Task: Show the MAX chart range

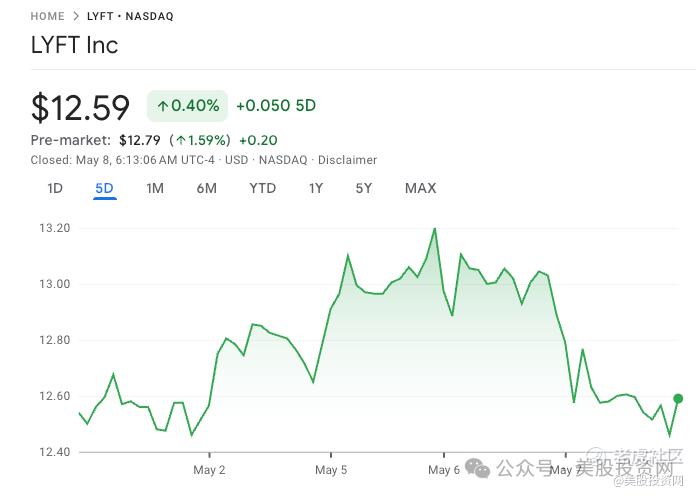Action: click(420, 188)
